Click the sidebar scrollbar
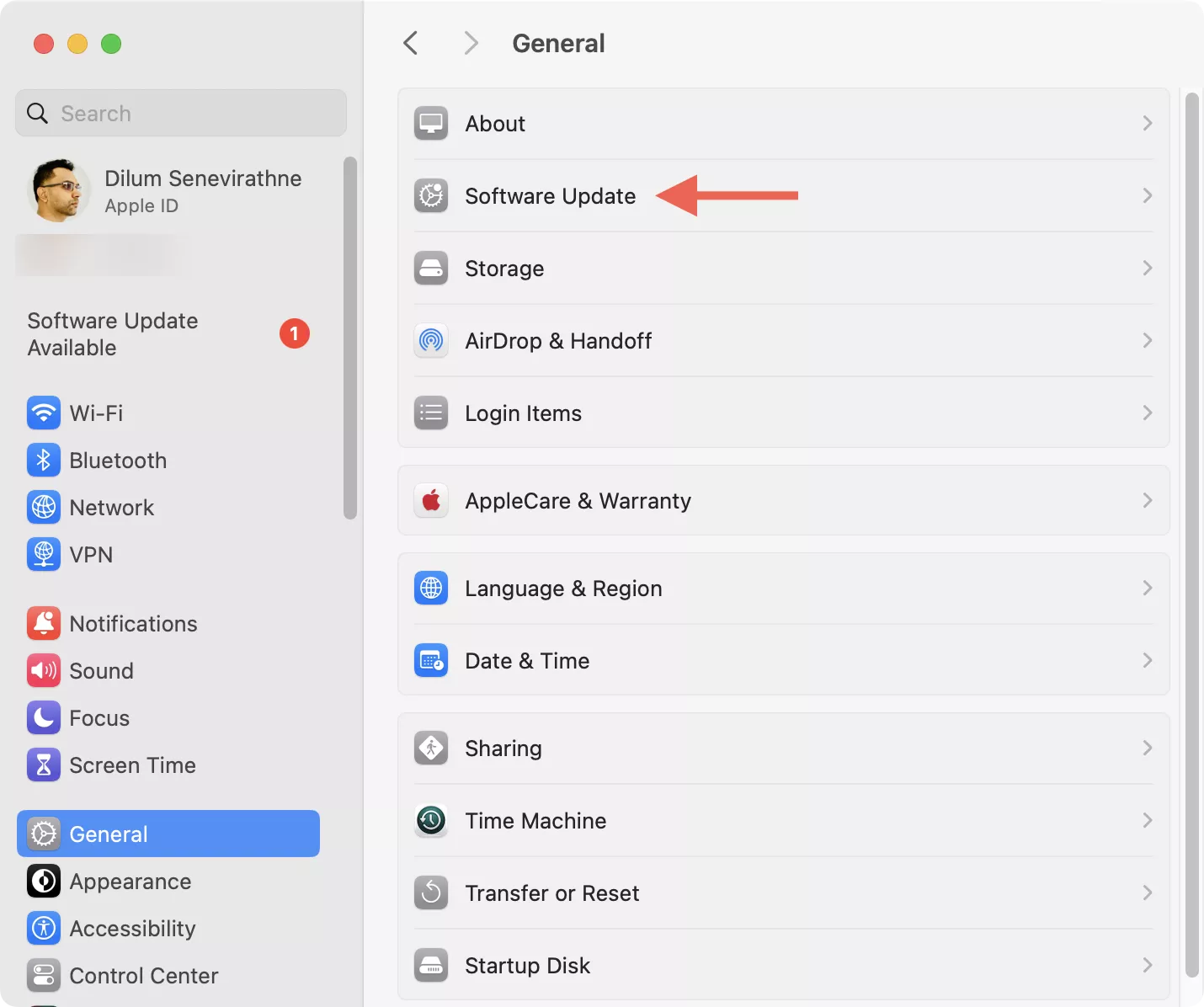Viewport: 1204px width, 1007px height. (350, 338)
